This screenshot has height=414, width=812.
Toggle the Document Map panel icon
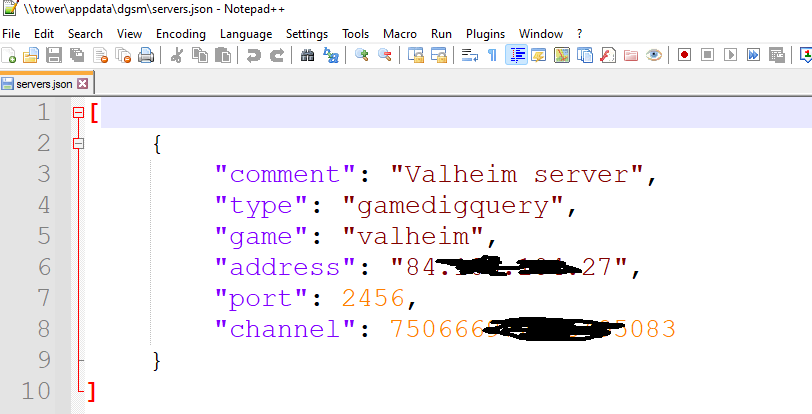click(x=562, y=54)
